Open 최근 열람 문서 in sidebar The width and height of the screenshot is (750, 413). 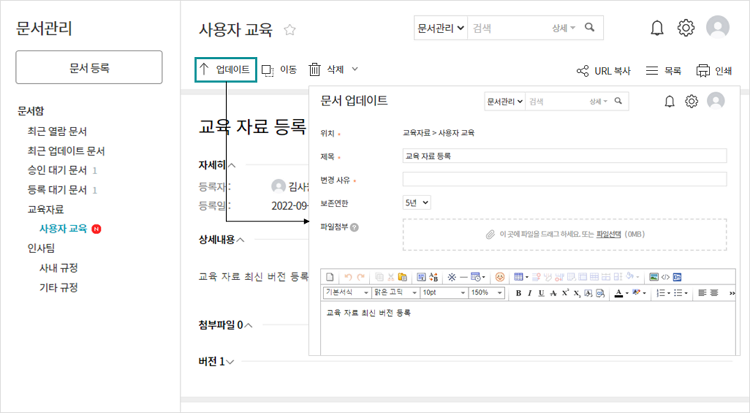(x=57, y=131)
